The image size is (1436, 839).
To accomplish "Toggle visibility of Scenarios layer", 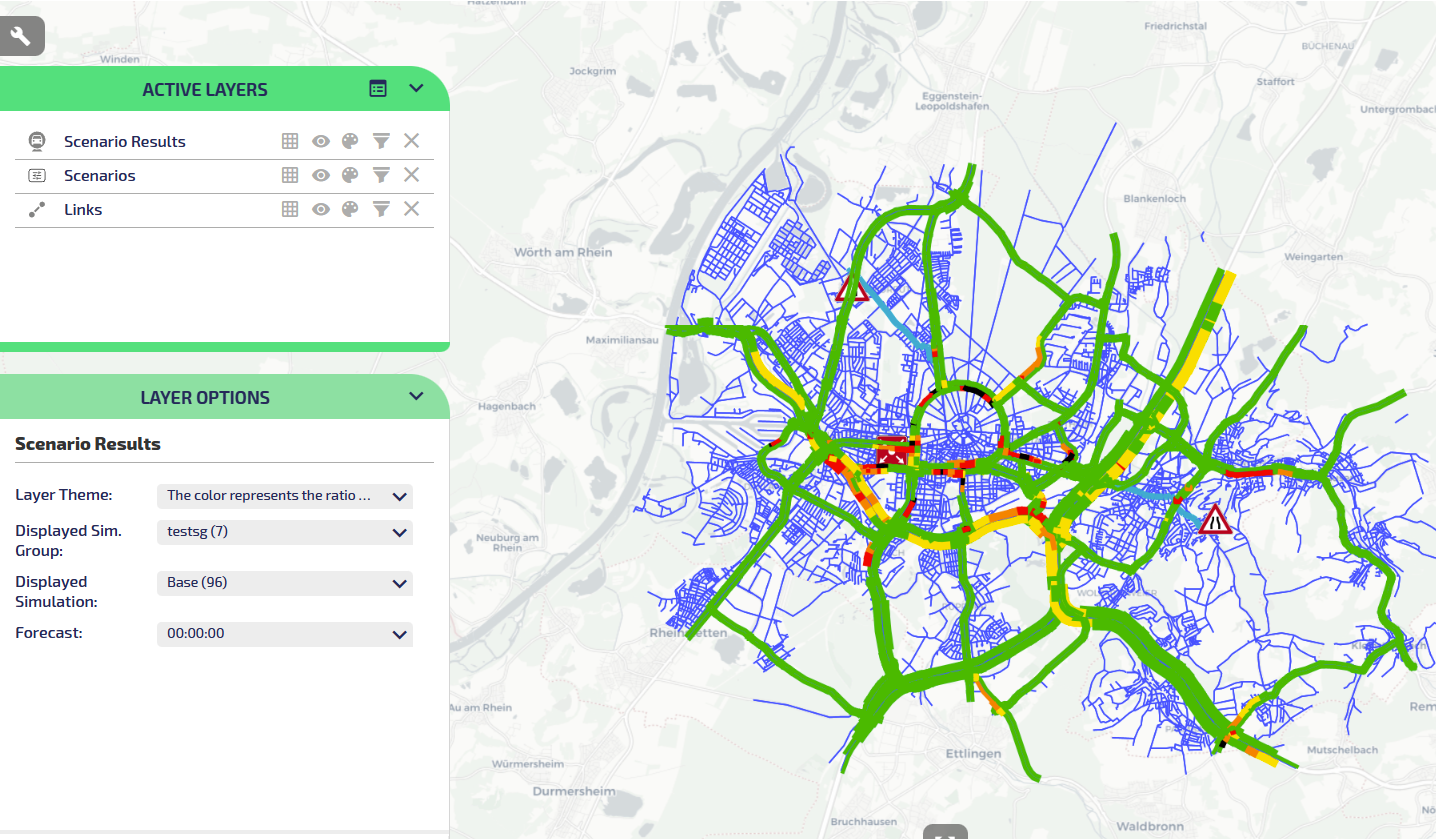I will click(x=320, y=175).
